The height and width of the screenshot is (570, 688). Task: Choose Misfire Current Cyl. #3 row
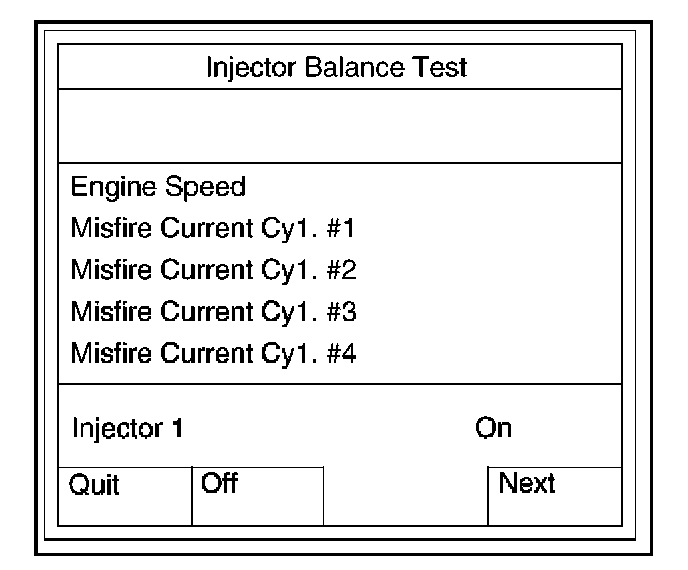pos(214,312)
